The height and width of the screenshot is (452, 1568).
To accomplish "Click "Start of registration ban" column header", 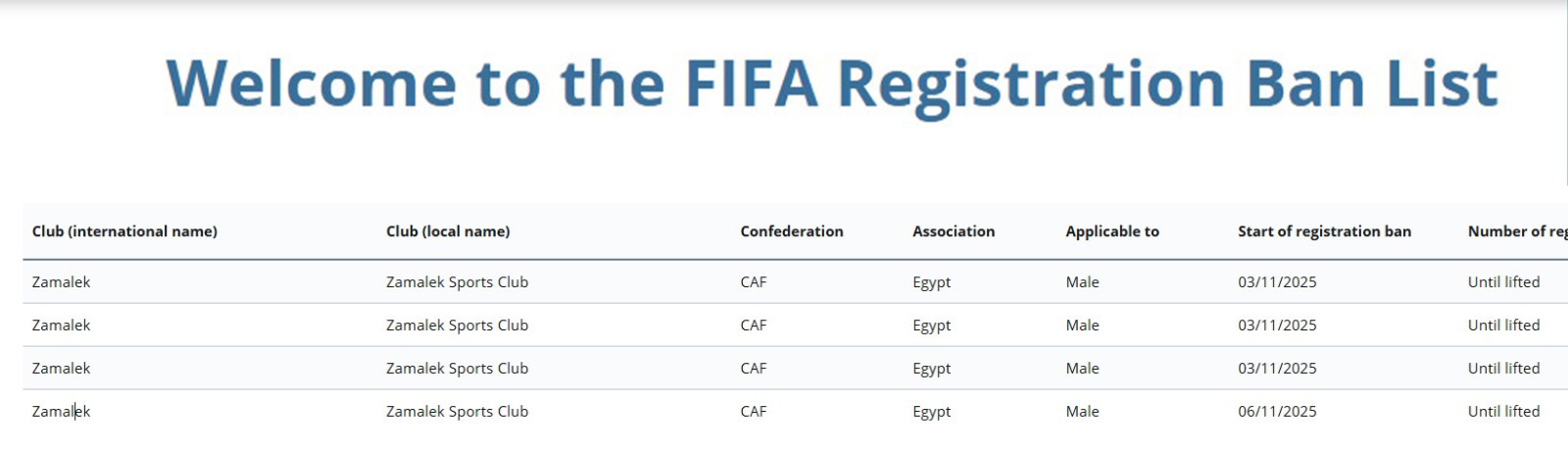I will [1324, 231].
